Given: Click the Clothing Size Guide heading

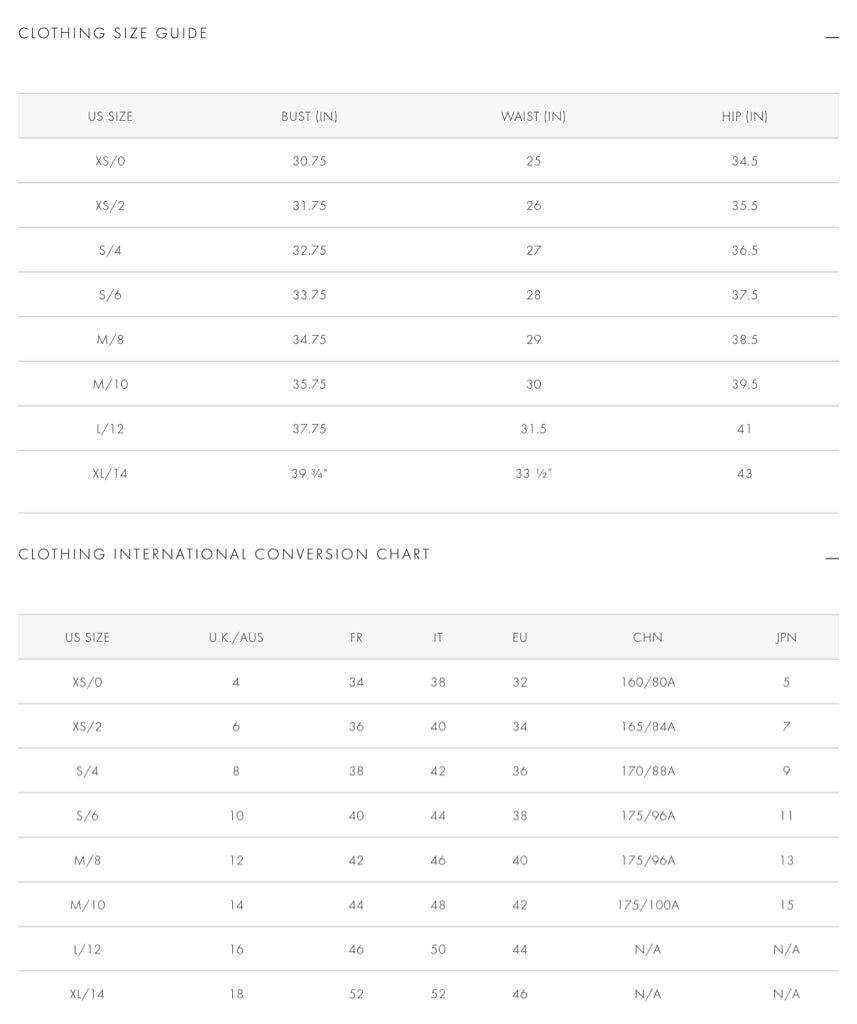Looking at the screenshot, I should pyautogui.click(x=113, y=33).
